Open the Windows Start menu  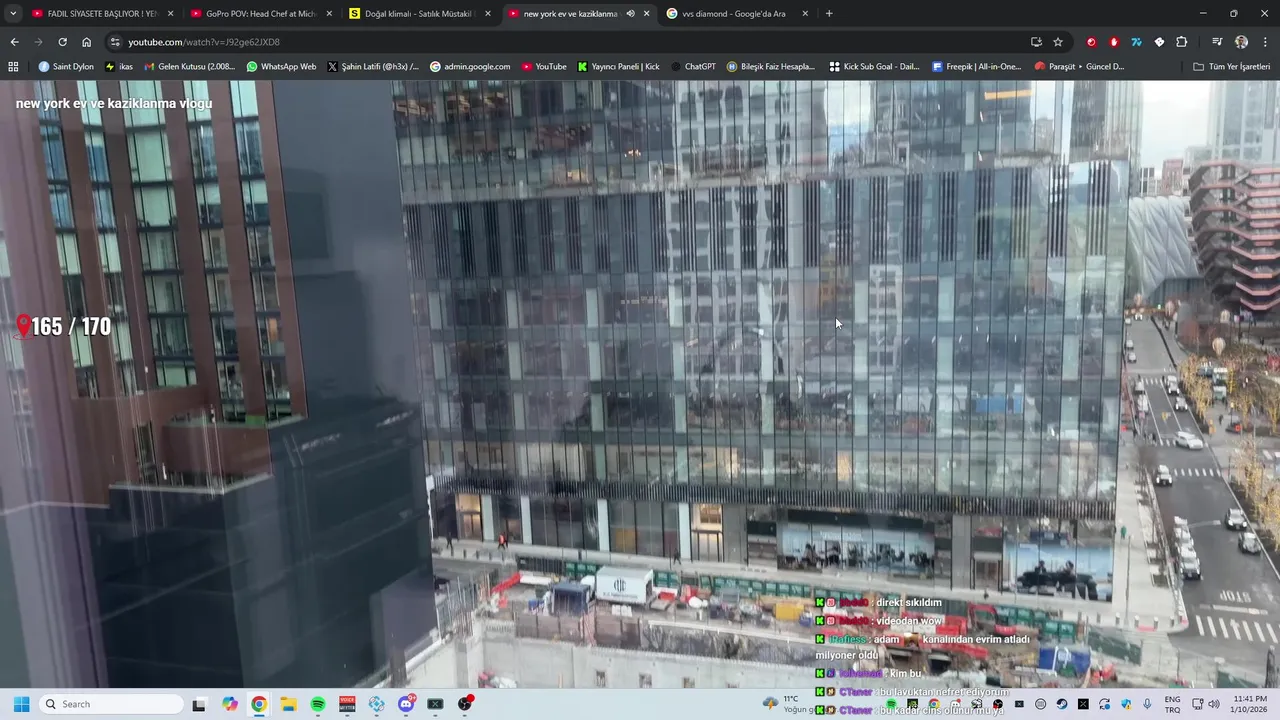tap(21, 704)
